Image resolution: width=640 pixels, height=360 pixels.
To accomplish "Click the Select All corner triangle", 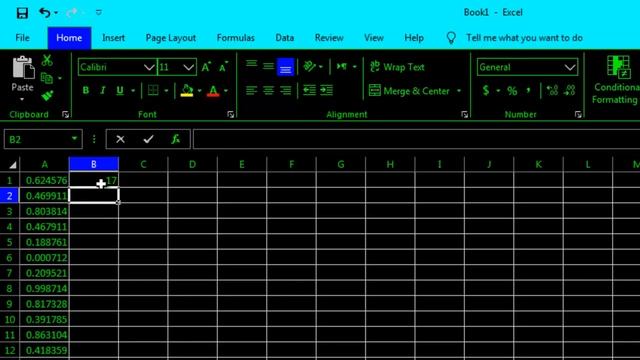I will [13, 164].
